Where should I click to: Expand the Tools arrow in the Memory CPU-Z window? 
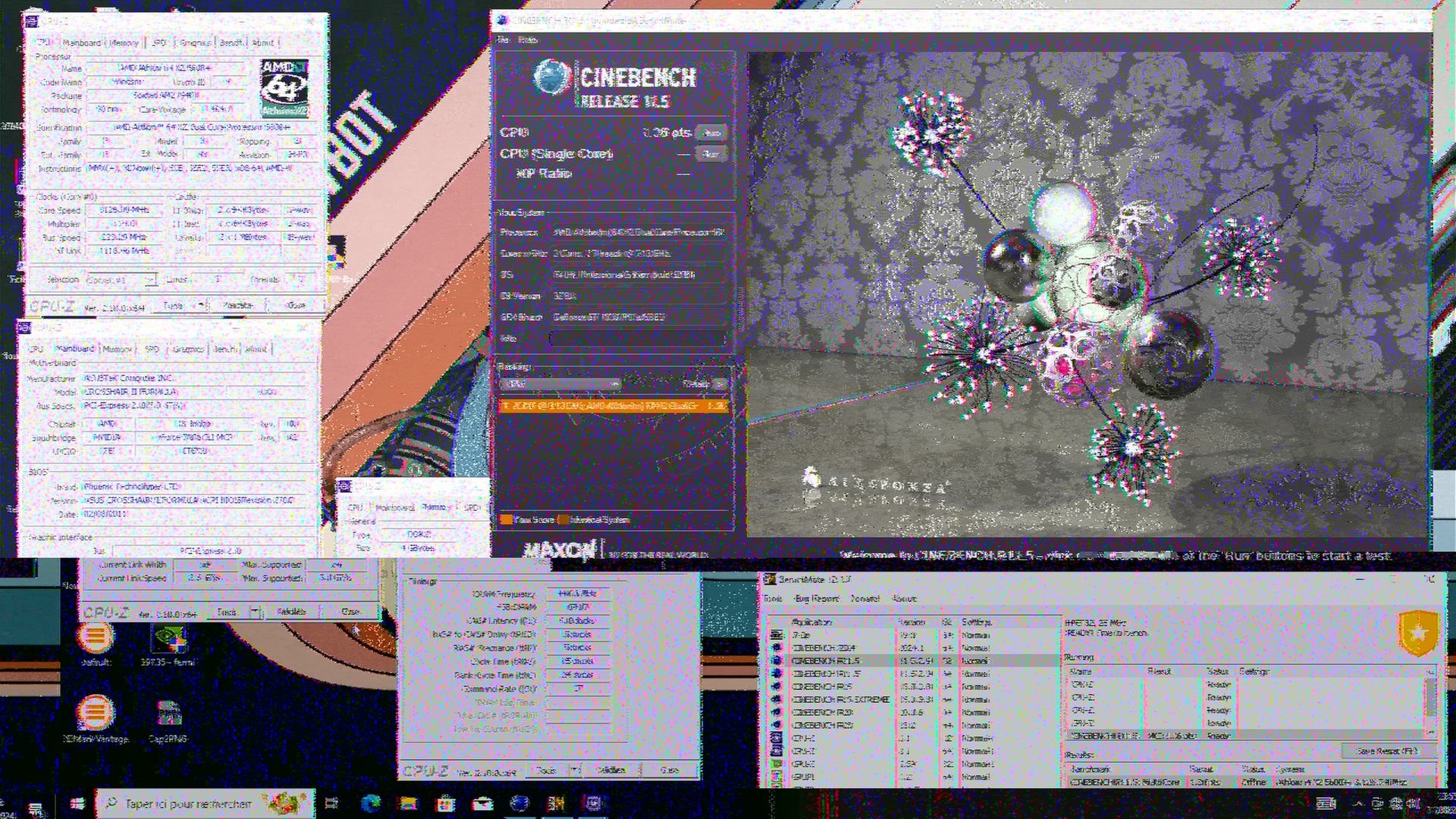point(576,770)
